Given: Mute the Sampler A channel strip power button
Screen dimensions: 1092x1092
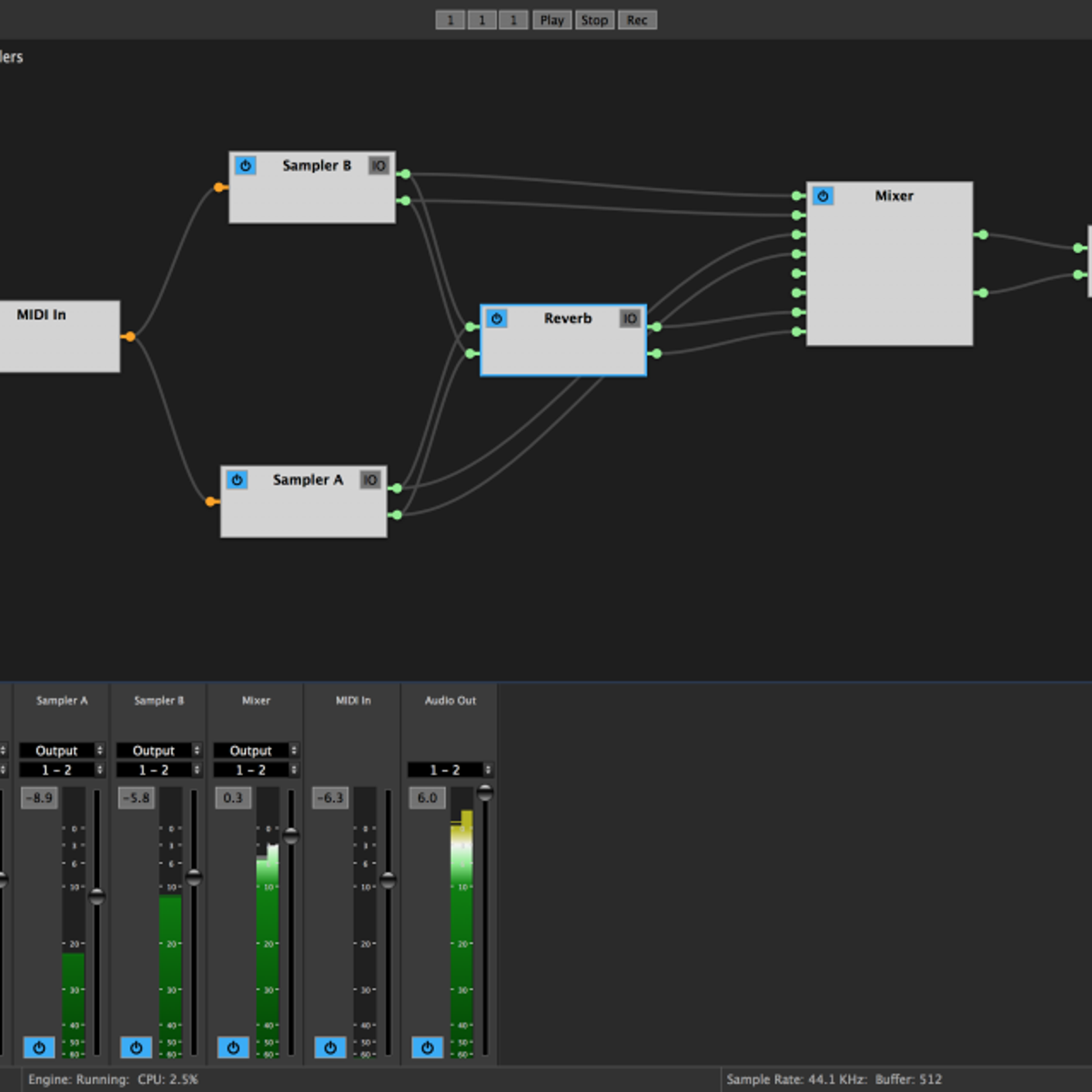Looking at the screenshot, I should point(39,1047).
